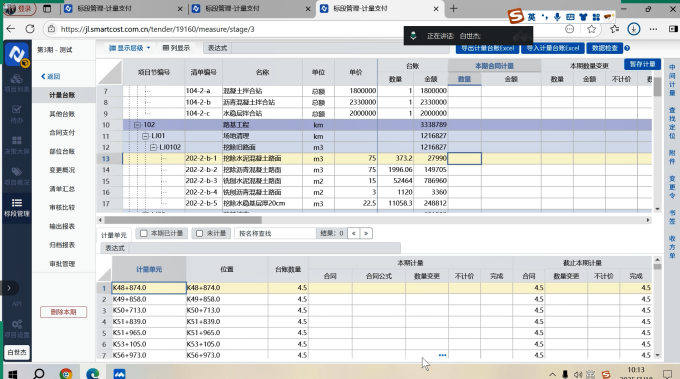The height and width of the screenshot is (379, 680).
Task: Open Edge from the taskbar
Action: pyautogui.click(x=92, y=374)
